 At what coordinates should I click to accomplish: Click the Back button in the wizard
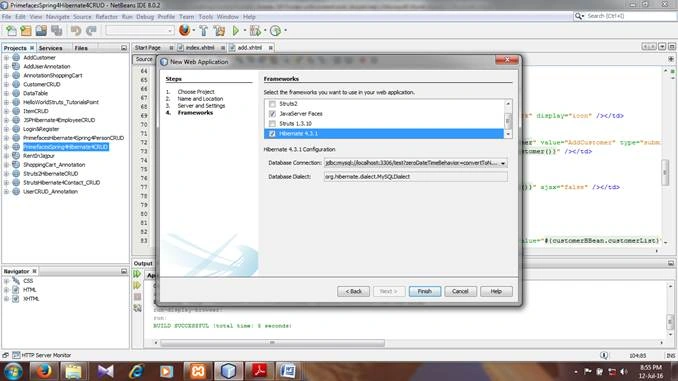[353, 291]
